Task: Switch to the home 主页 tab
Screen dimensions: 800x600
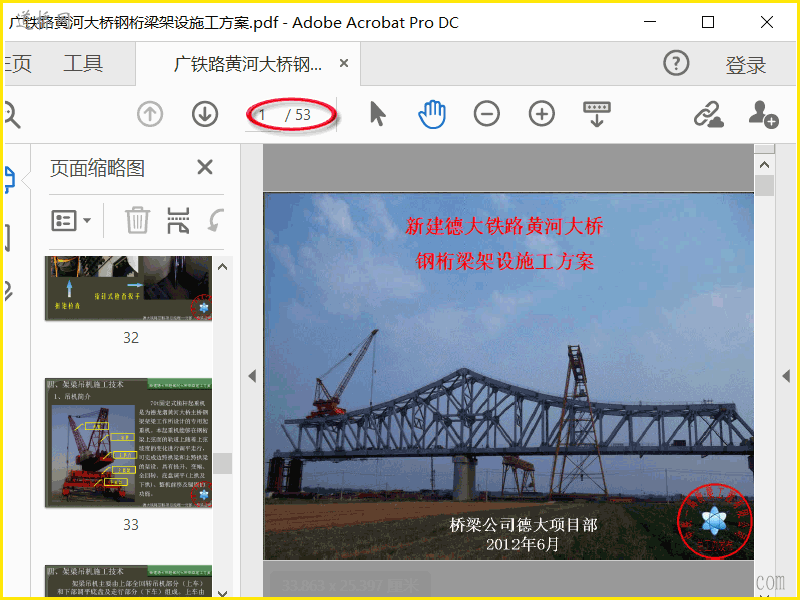Action: pyautogui.click(x=18, y=63)
